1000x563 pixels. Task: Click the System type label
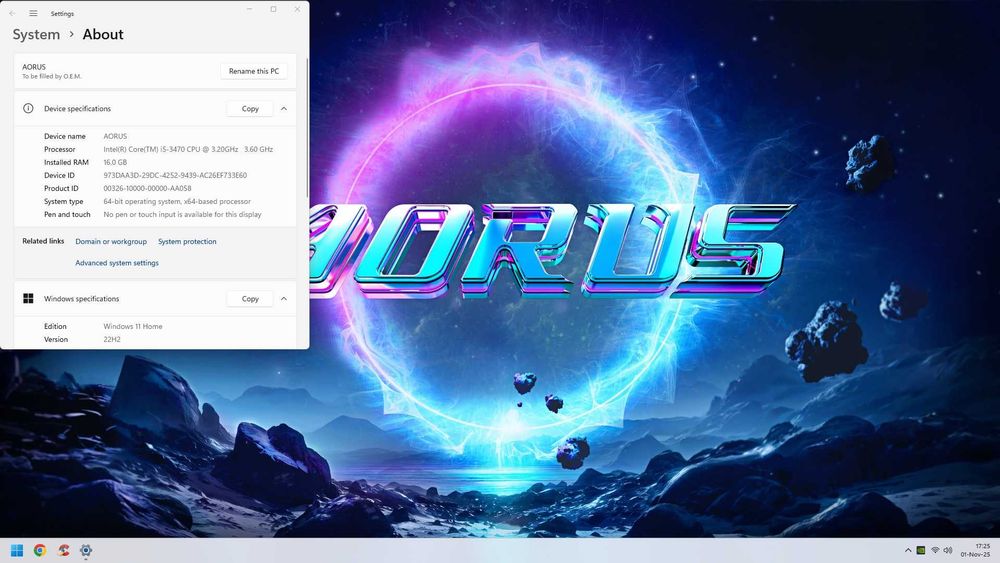64,201
